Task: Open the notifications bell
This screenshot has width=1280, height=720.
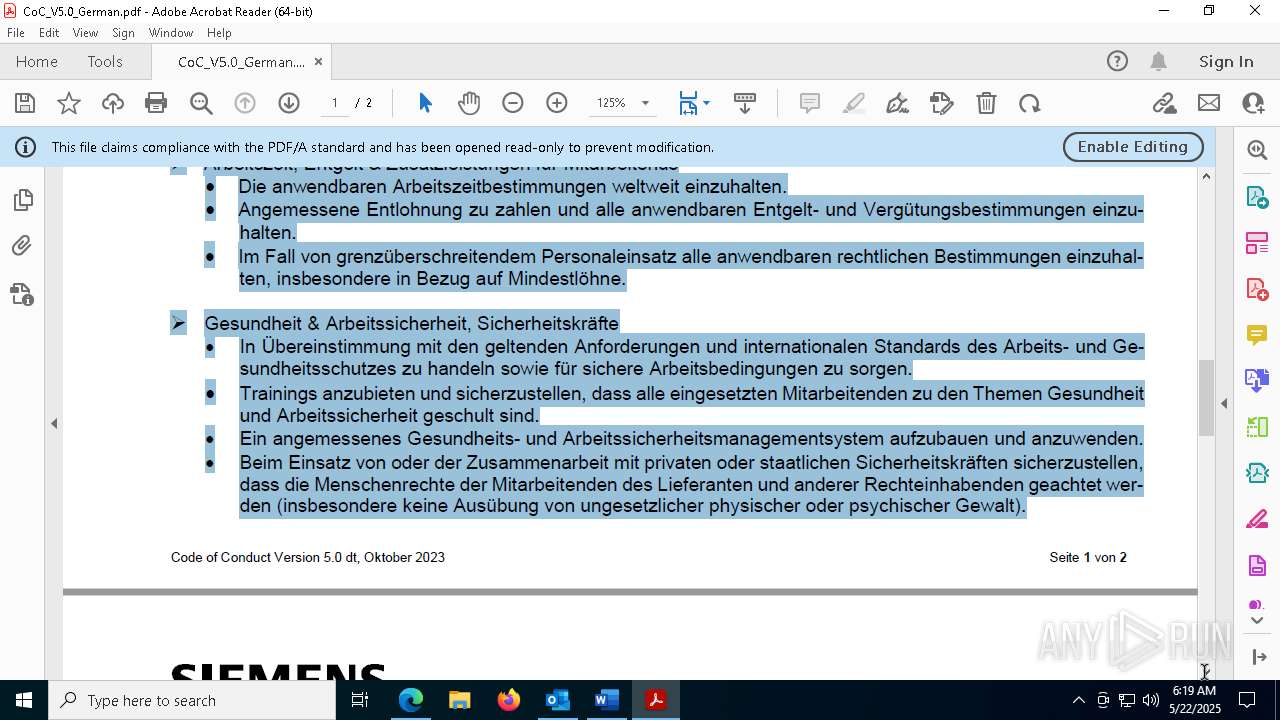Action: (x=1158, y=62)
